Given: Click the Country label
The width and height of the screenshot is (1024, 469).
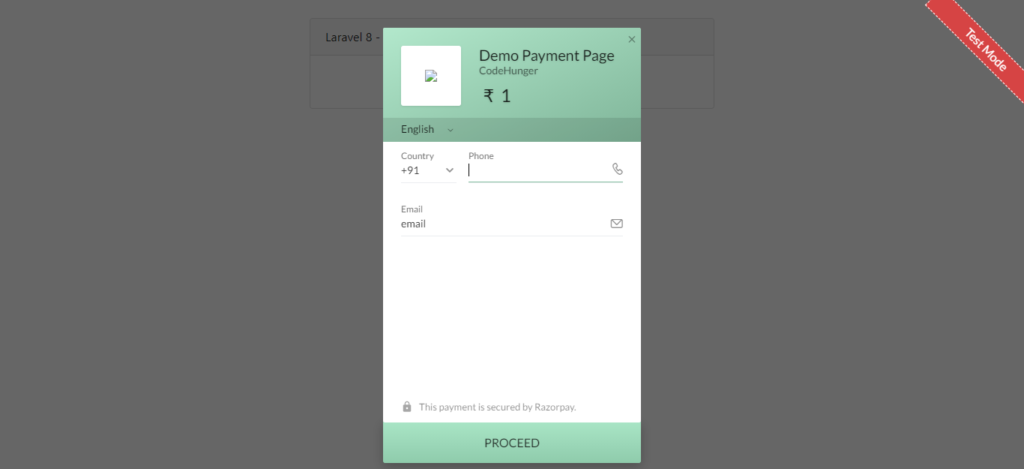Looking at the screenshot, I should (x=417, y=156).
